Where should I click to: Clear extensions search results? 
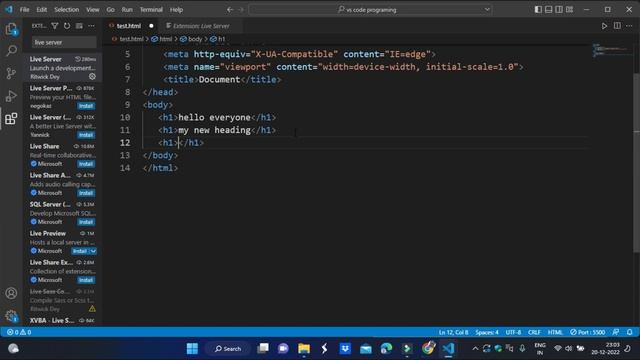[x=79, y=26]
